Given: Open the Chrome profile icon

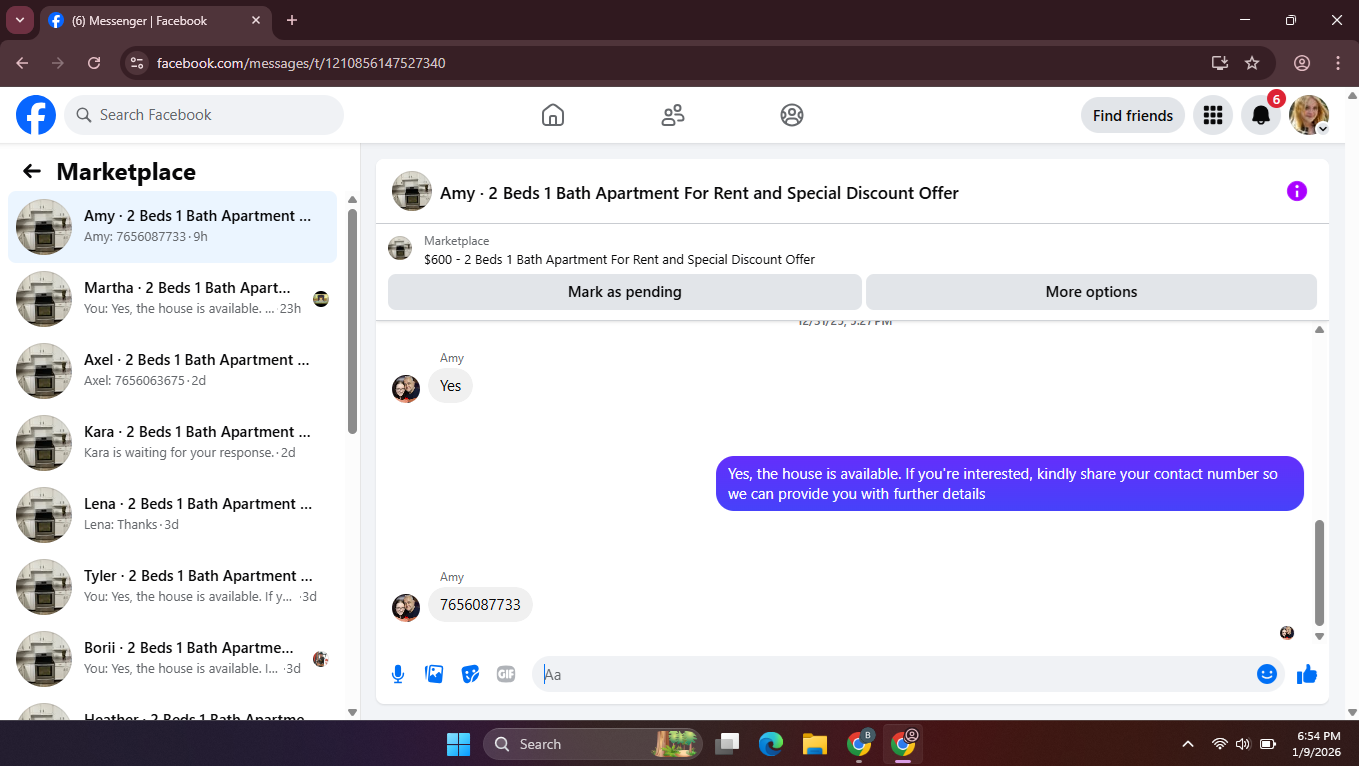Looking at the screenshot, I should 1302,63.
